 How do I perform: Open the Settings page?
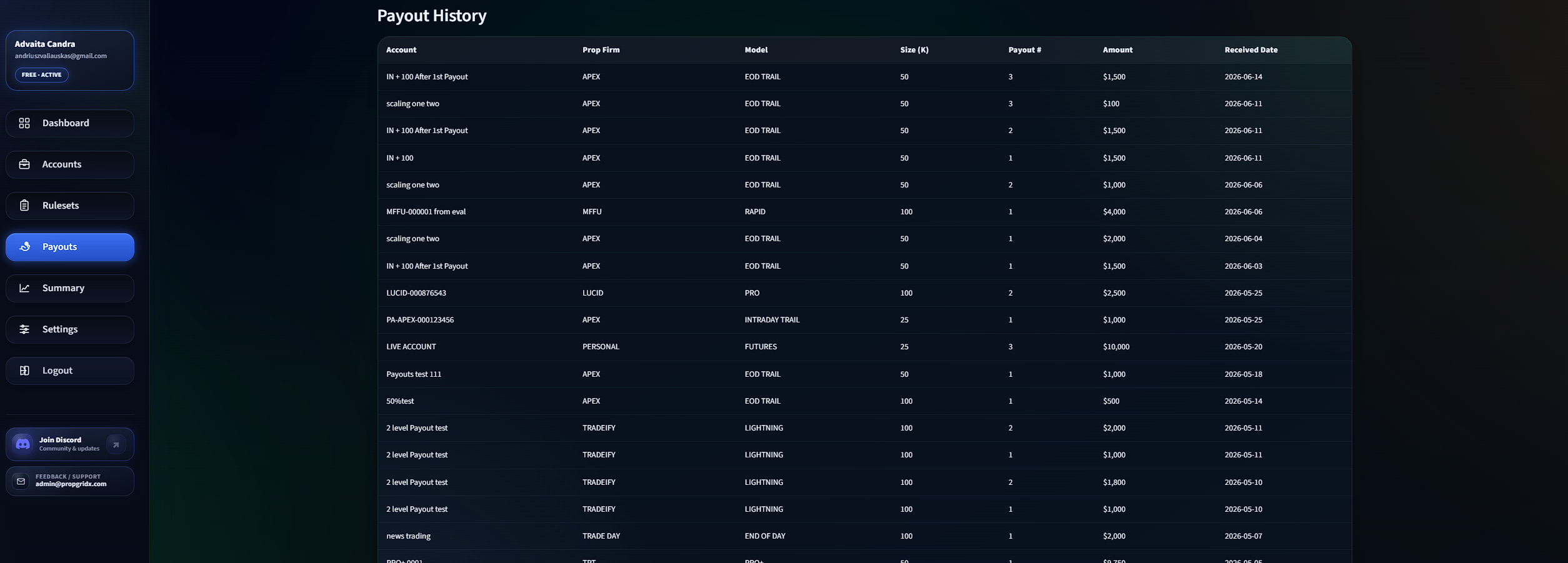click(x=70, y=329)
